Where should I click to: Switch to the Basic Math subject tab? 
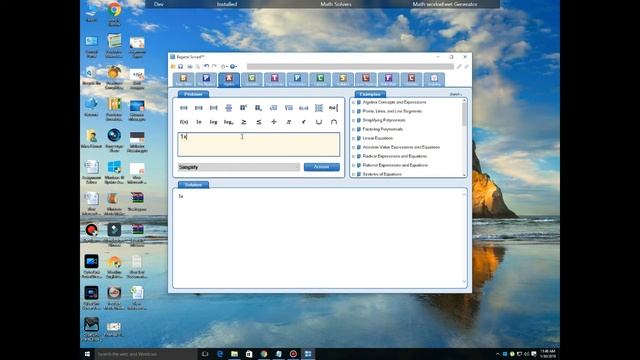183,80
